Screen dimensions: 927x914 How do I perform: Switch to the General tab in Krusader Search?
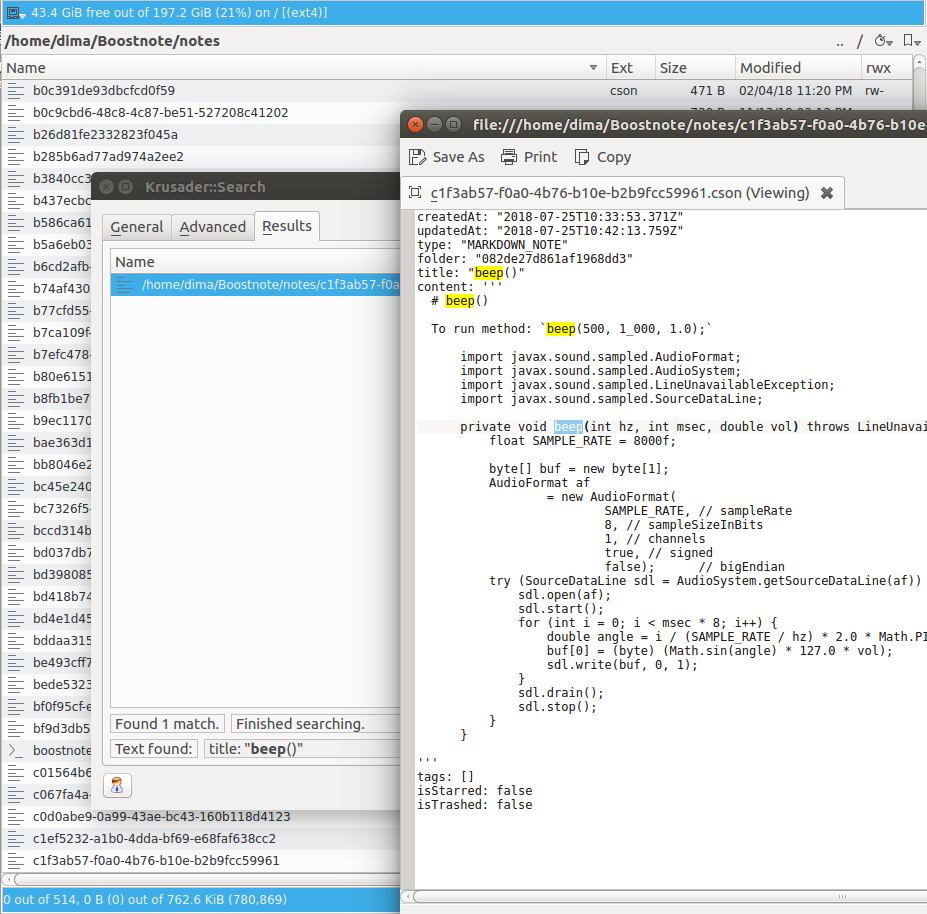point(137,227)
